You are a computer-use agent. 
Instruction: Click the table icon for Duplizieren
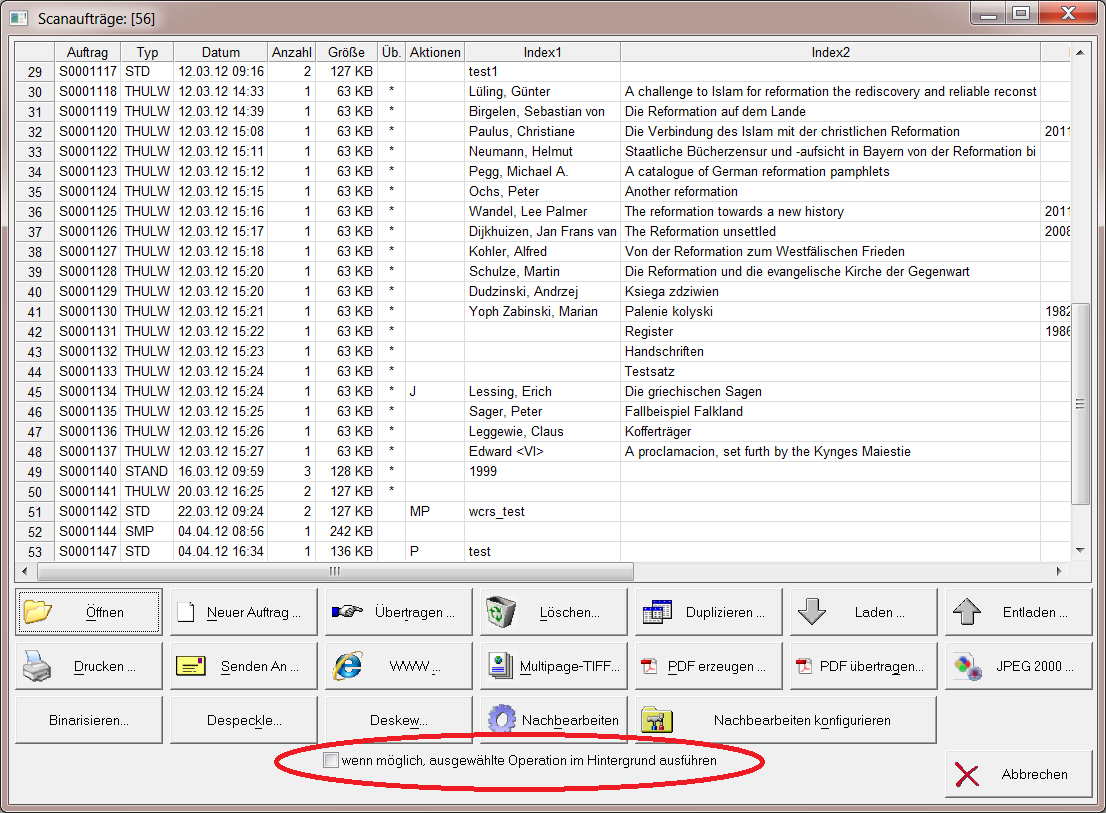coord(657,611)
